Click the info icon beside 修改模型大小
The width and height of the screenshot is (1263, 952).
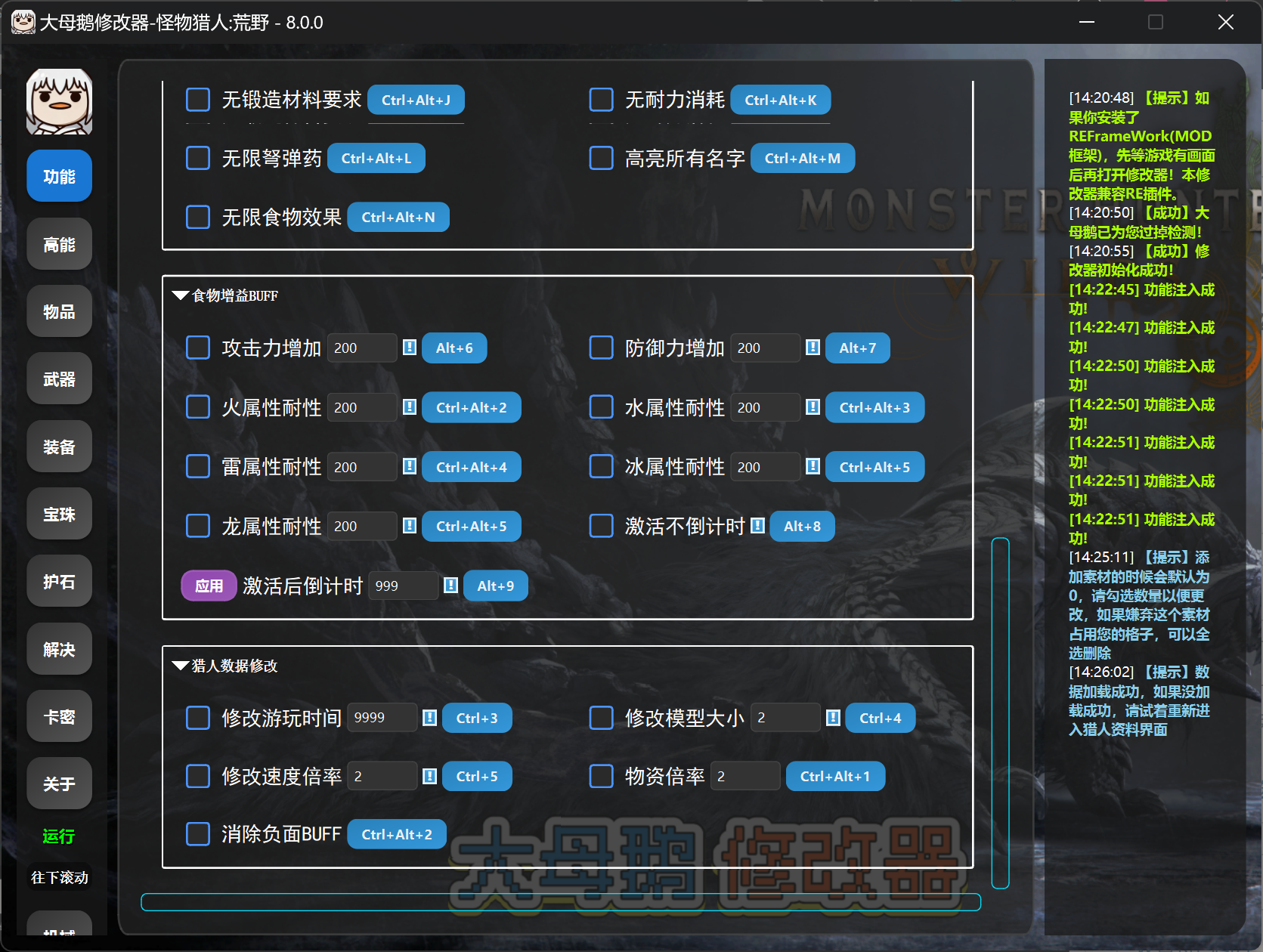tap(833, 718)
